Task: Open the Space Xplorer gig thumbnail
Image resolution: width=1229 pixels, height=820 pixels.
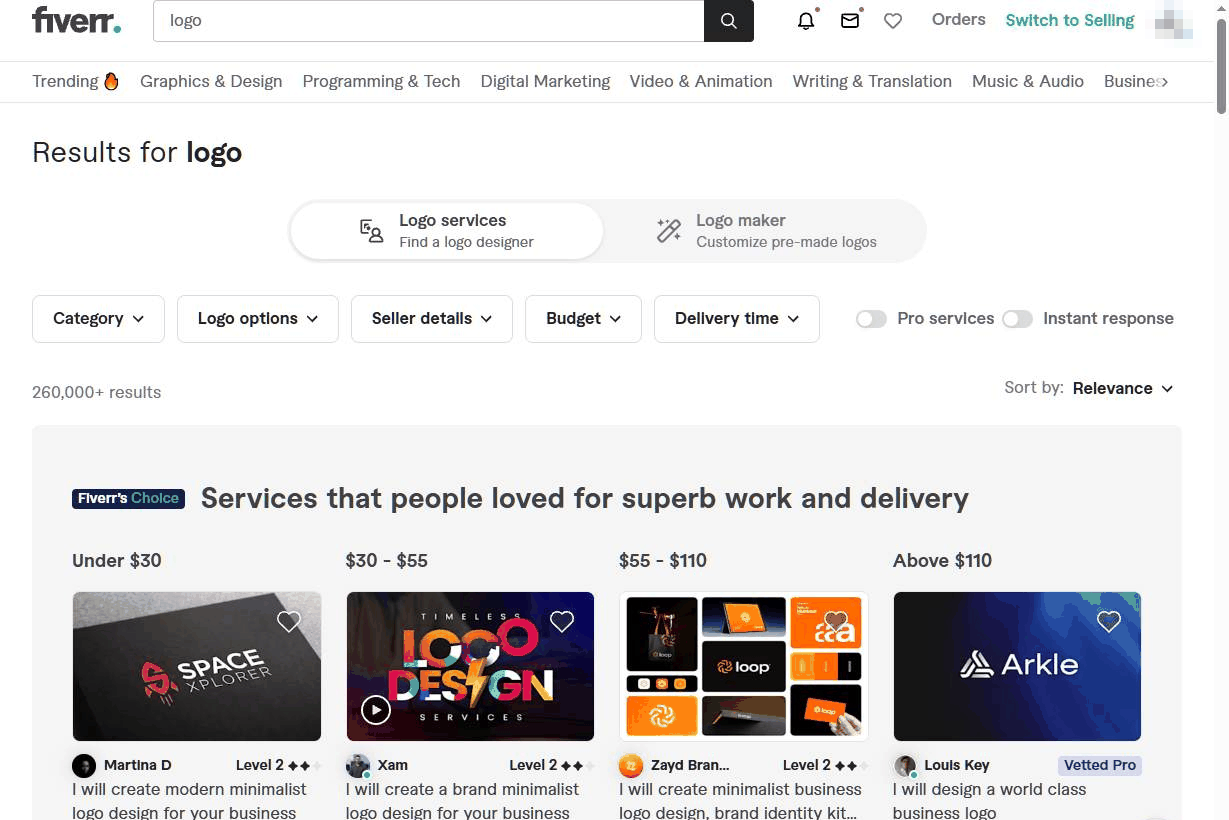Action: (x=197, y=666)
